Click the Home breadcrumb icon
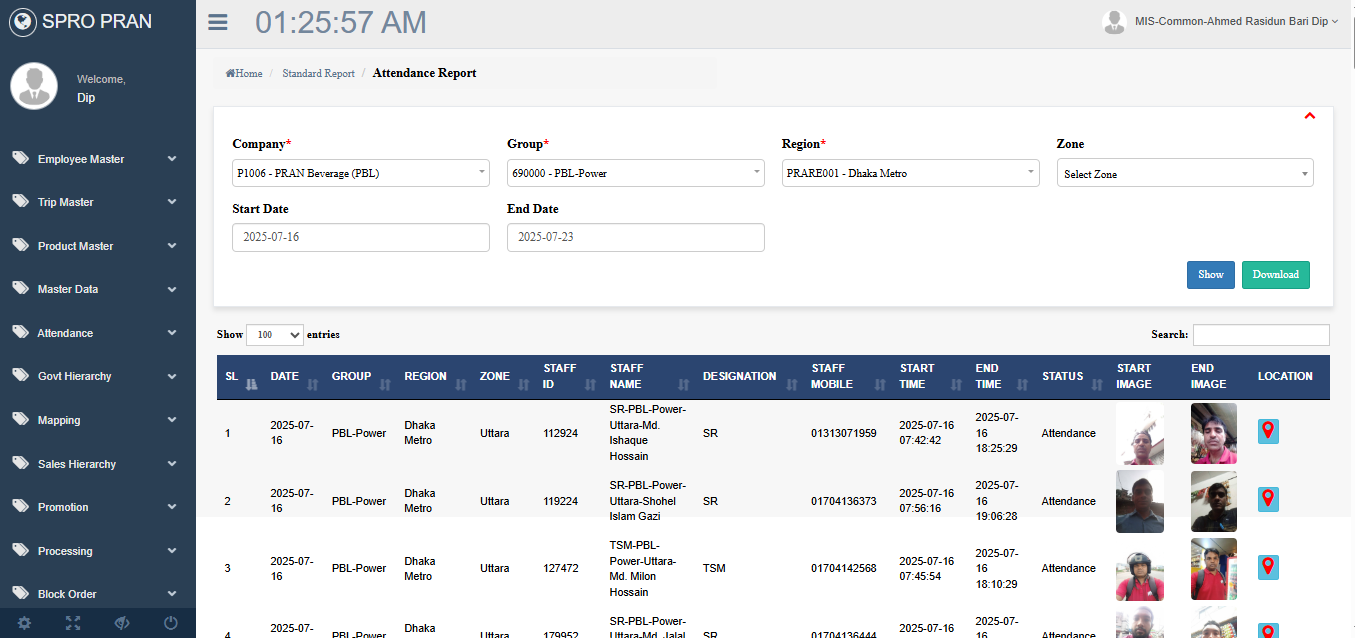 point(231,73)
